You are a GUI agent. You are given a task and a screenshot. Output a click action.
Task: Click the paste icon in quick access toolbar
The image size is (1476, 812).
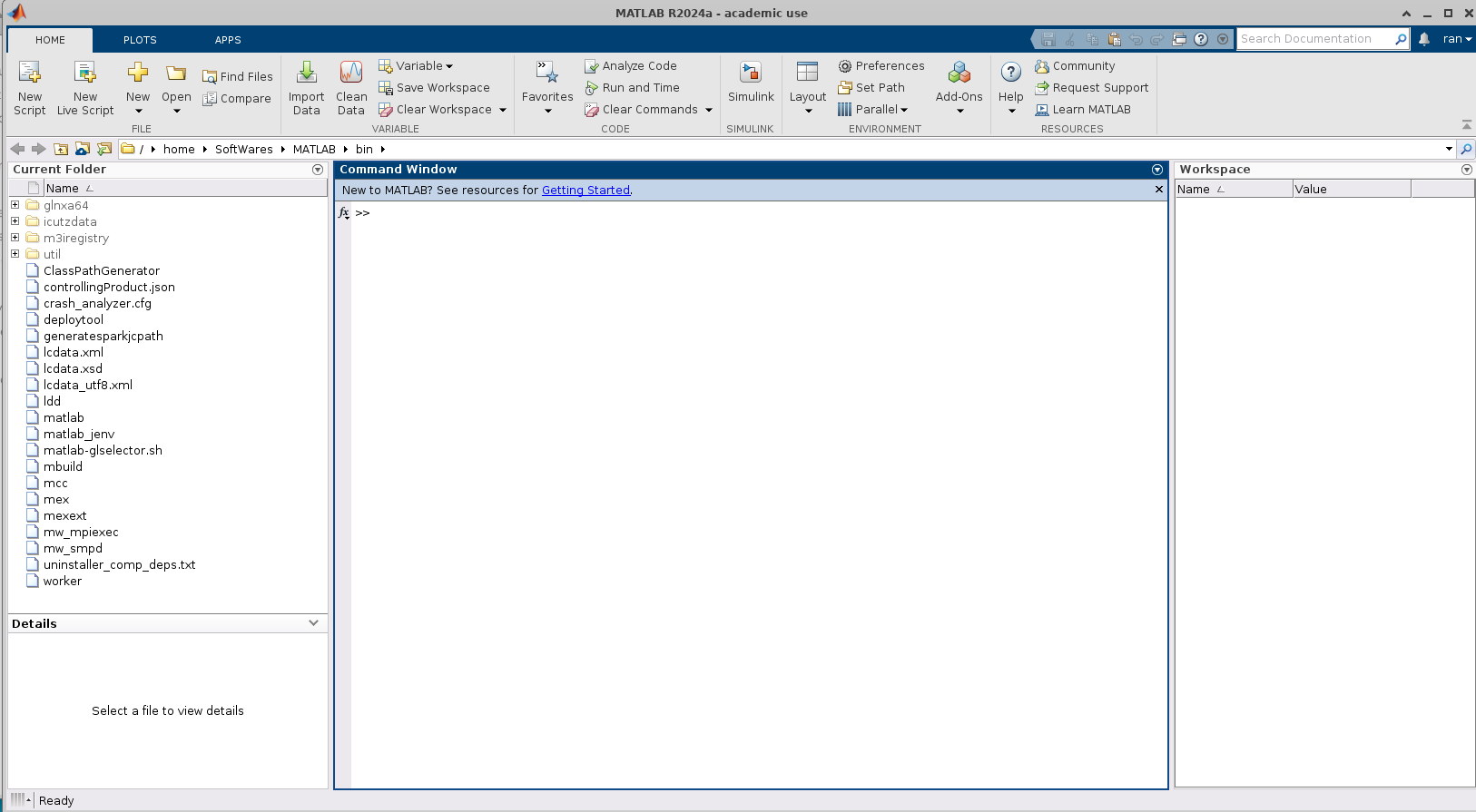click(x=1114, y=39)
